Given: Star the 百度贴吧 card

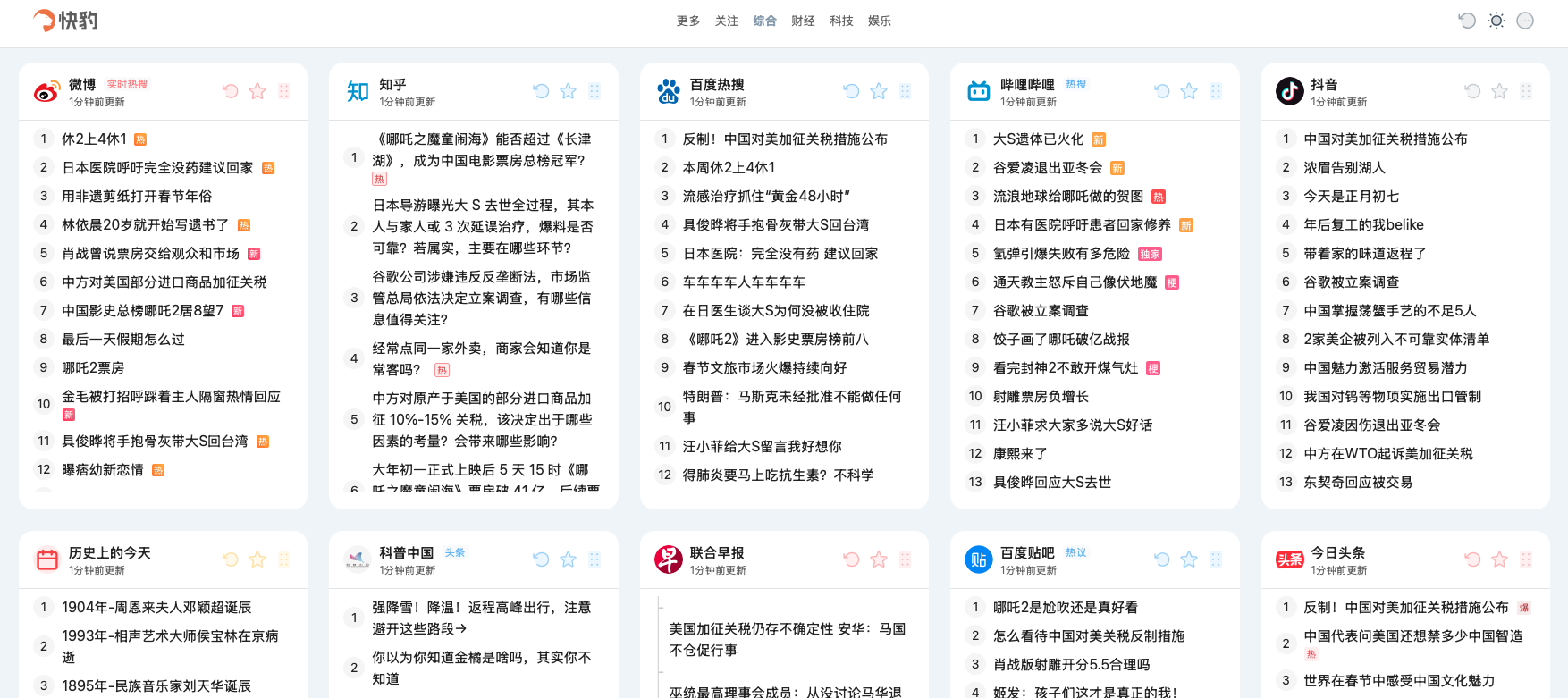Looking at the screenshot, I should coord(1189,559).
